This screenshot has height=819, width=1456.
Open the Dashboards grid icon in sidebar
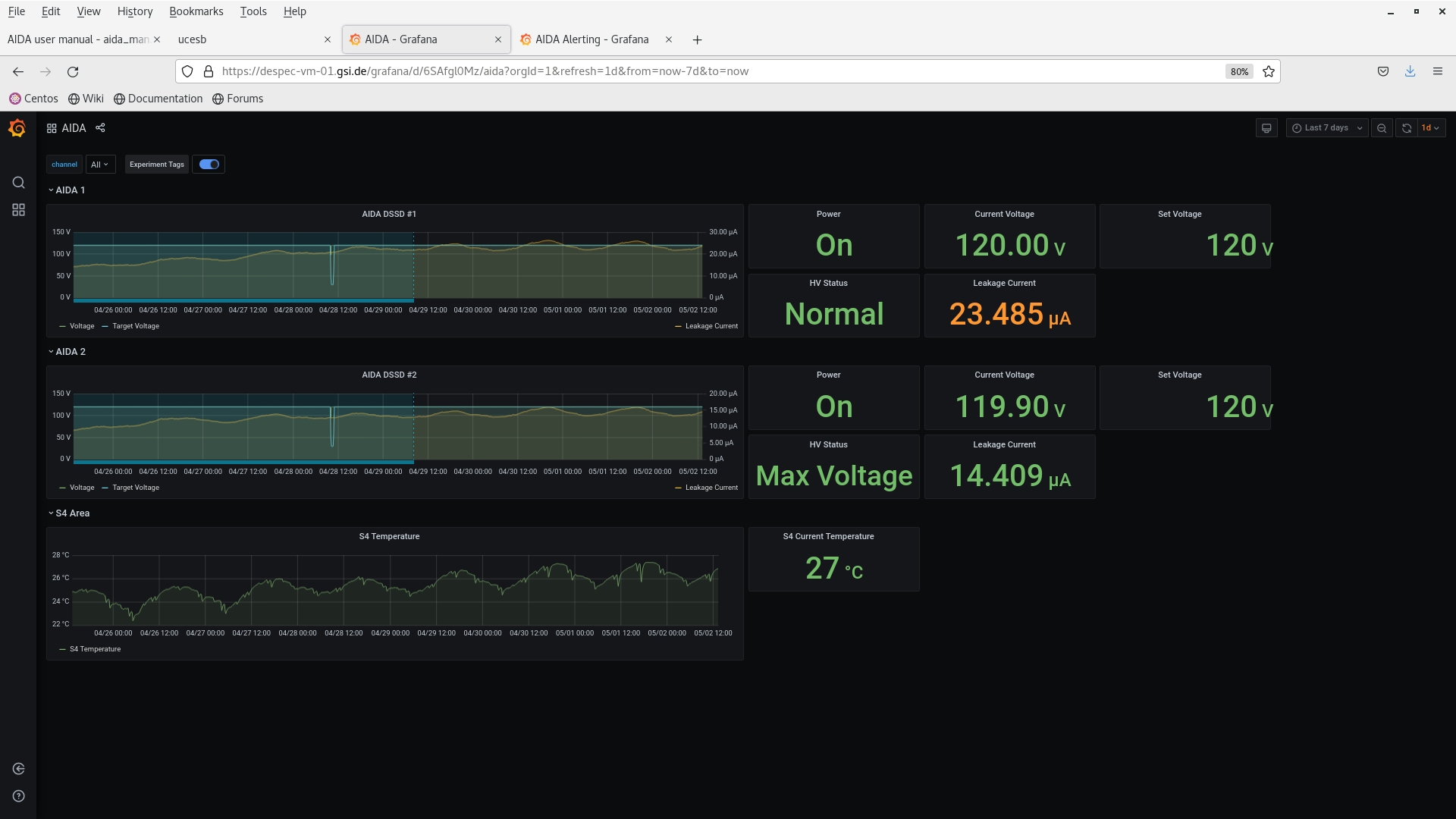tap(18, 210)
